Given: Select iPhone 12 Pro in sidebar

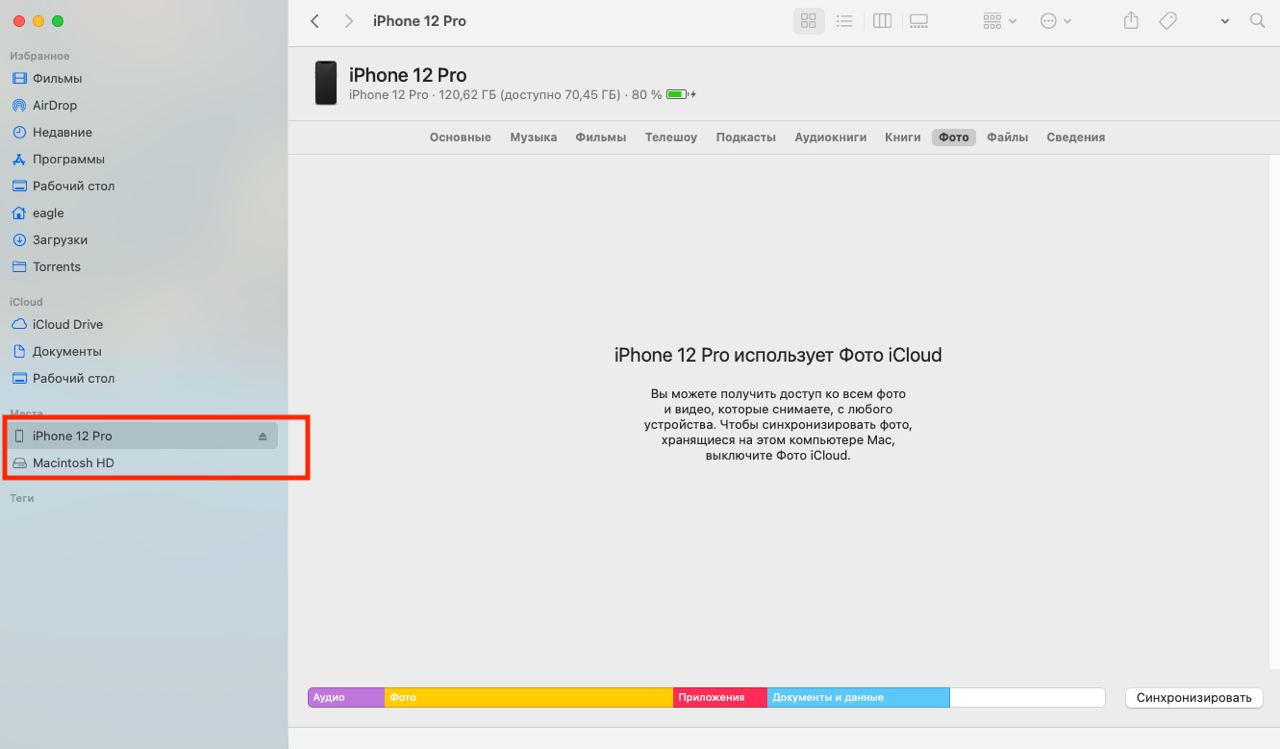Looking at the screenshot, I should [x=144, y=436].
